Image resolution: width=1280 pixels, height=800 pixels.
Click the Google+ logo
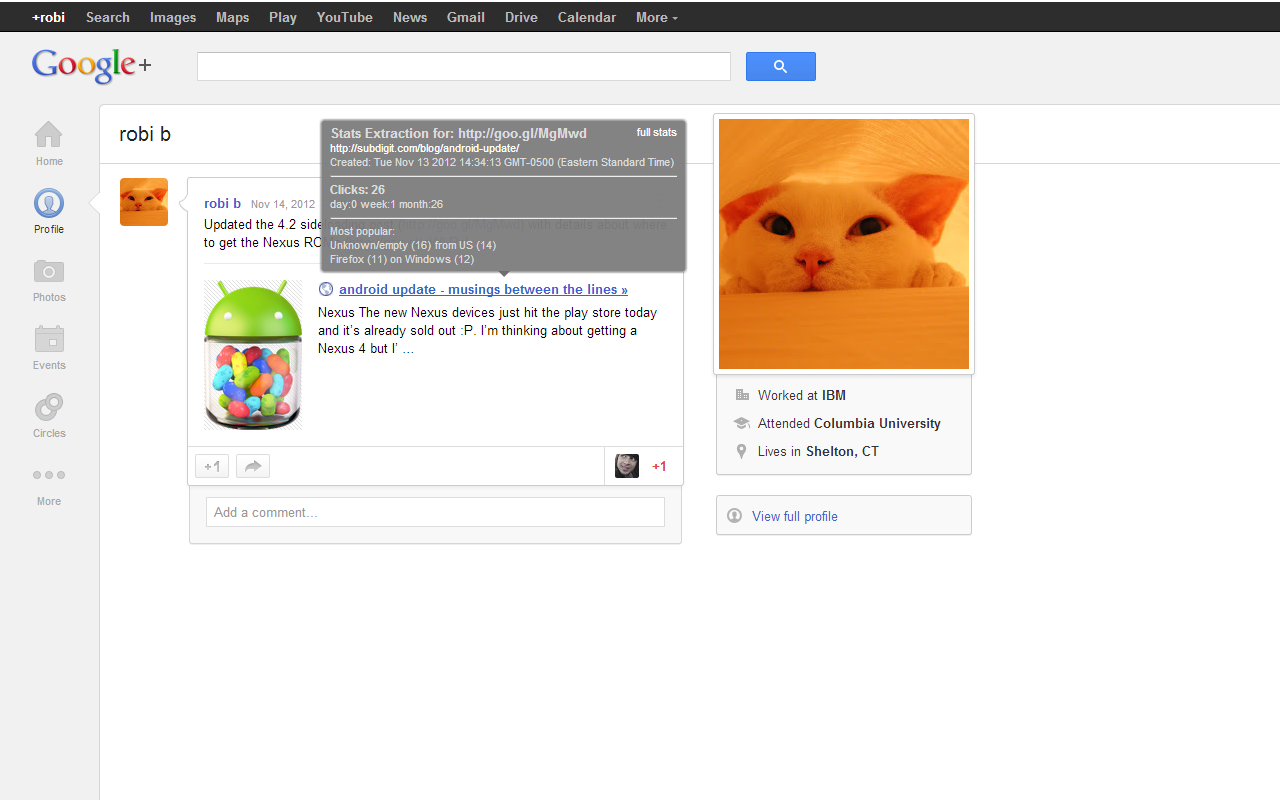tap(91, 65)
